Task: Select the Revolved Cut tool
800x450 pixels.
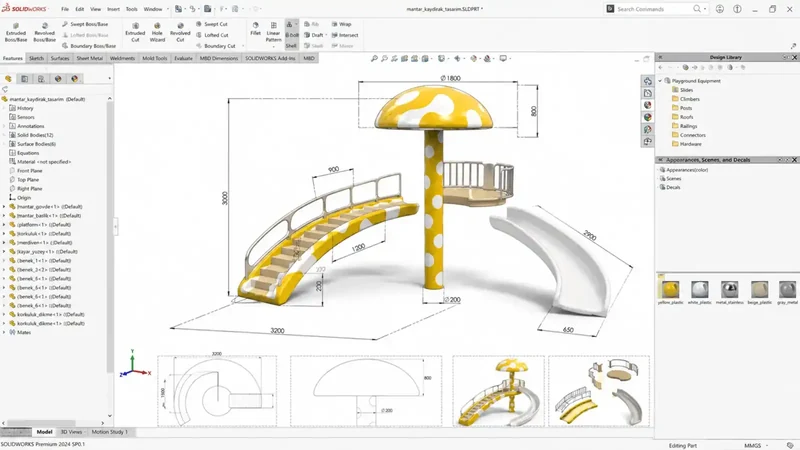Action: click(180, 32)
